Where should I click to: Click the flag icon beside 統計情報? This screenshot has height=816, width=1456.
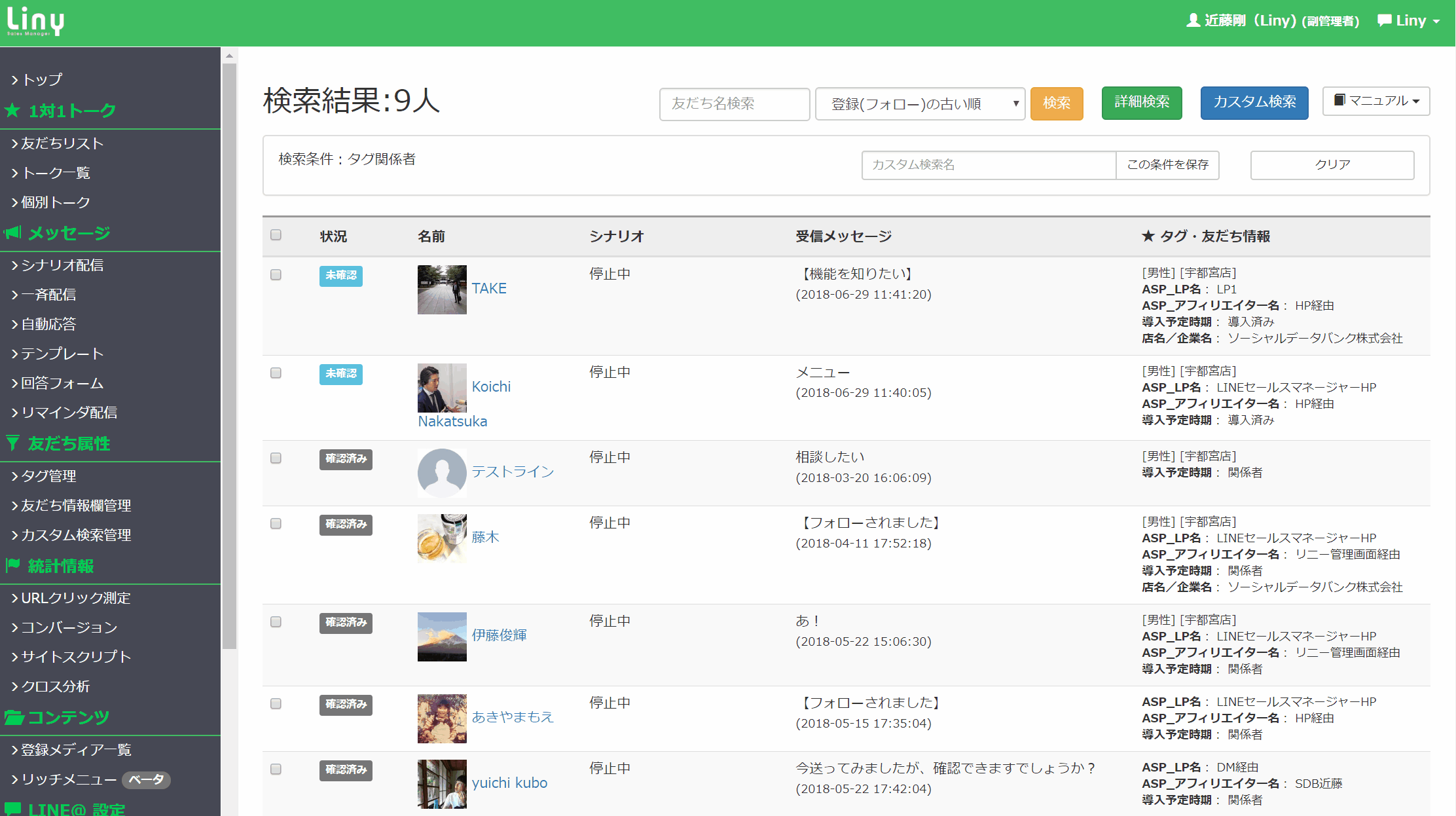coord(12,565)
